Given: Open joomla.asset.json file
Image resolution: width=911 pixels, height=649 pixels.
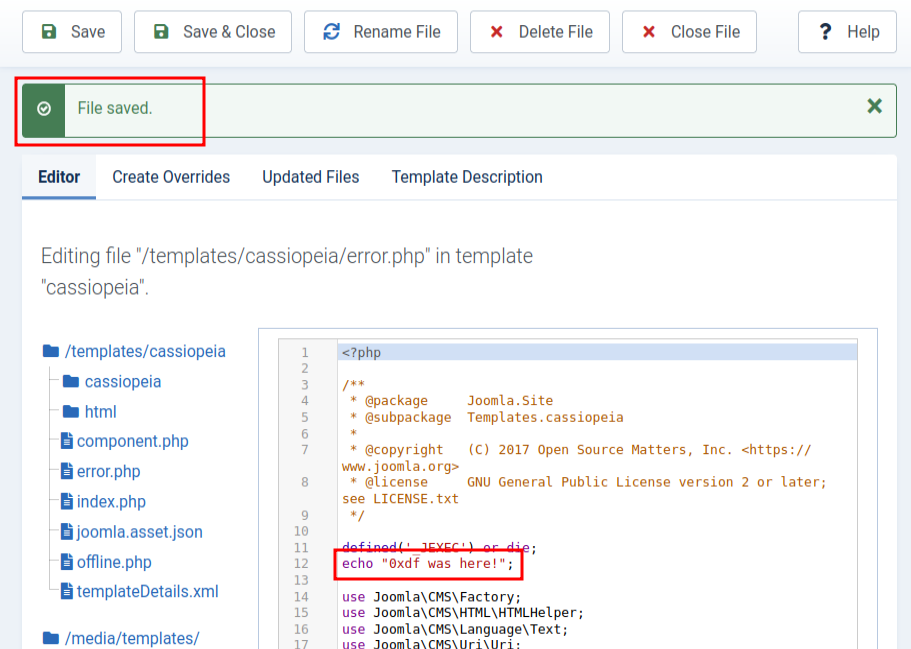Looking at the screenshot, I should click(139, 531).
